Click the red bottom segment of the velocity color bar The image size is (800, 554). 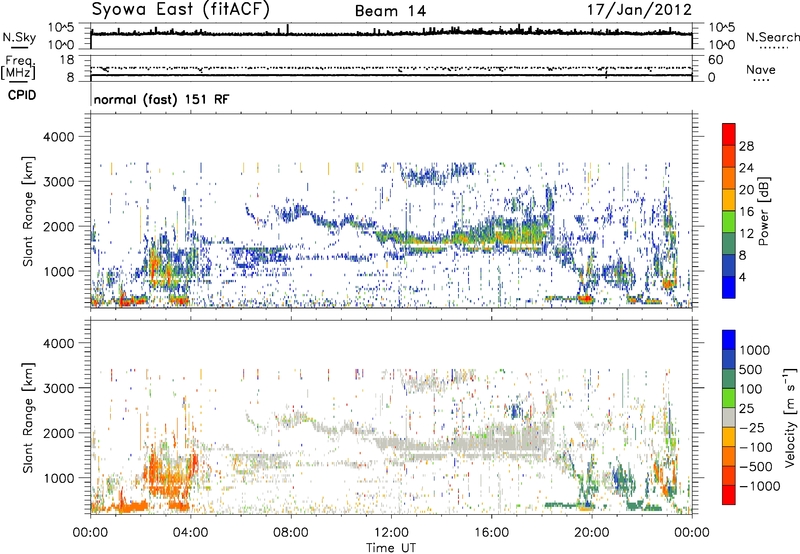729,495
